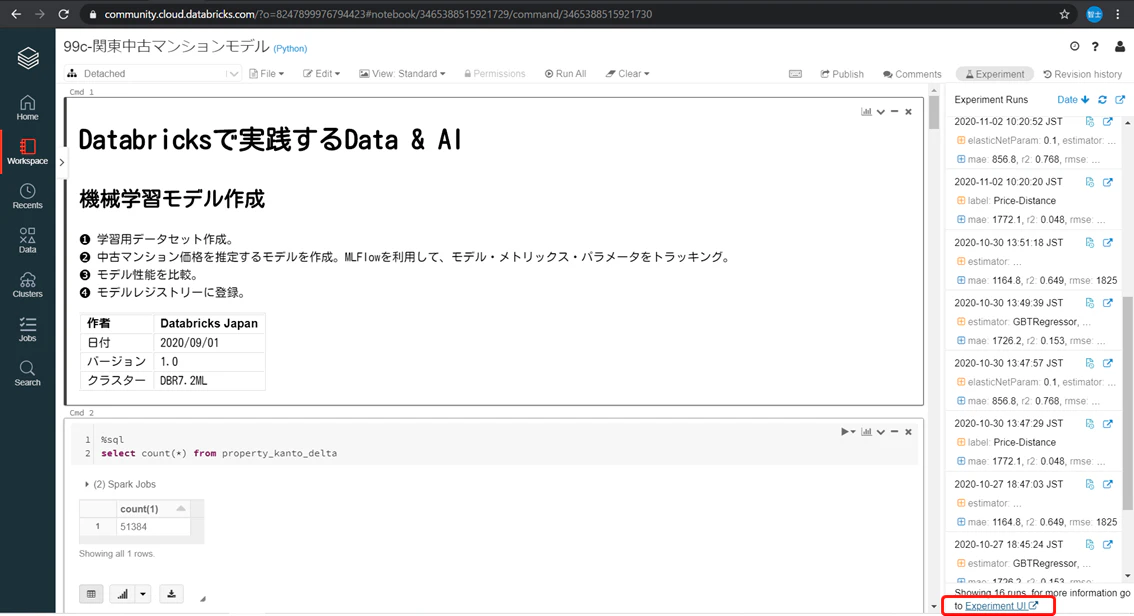Open run 2020-10-30 13:49:39 externally
Image resolution: width=1134 pixels, height=616 pixels.
coord(1107,303)
